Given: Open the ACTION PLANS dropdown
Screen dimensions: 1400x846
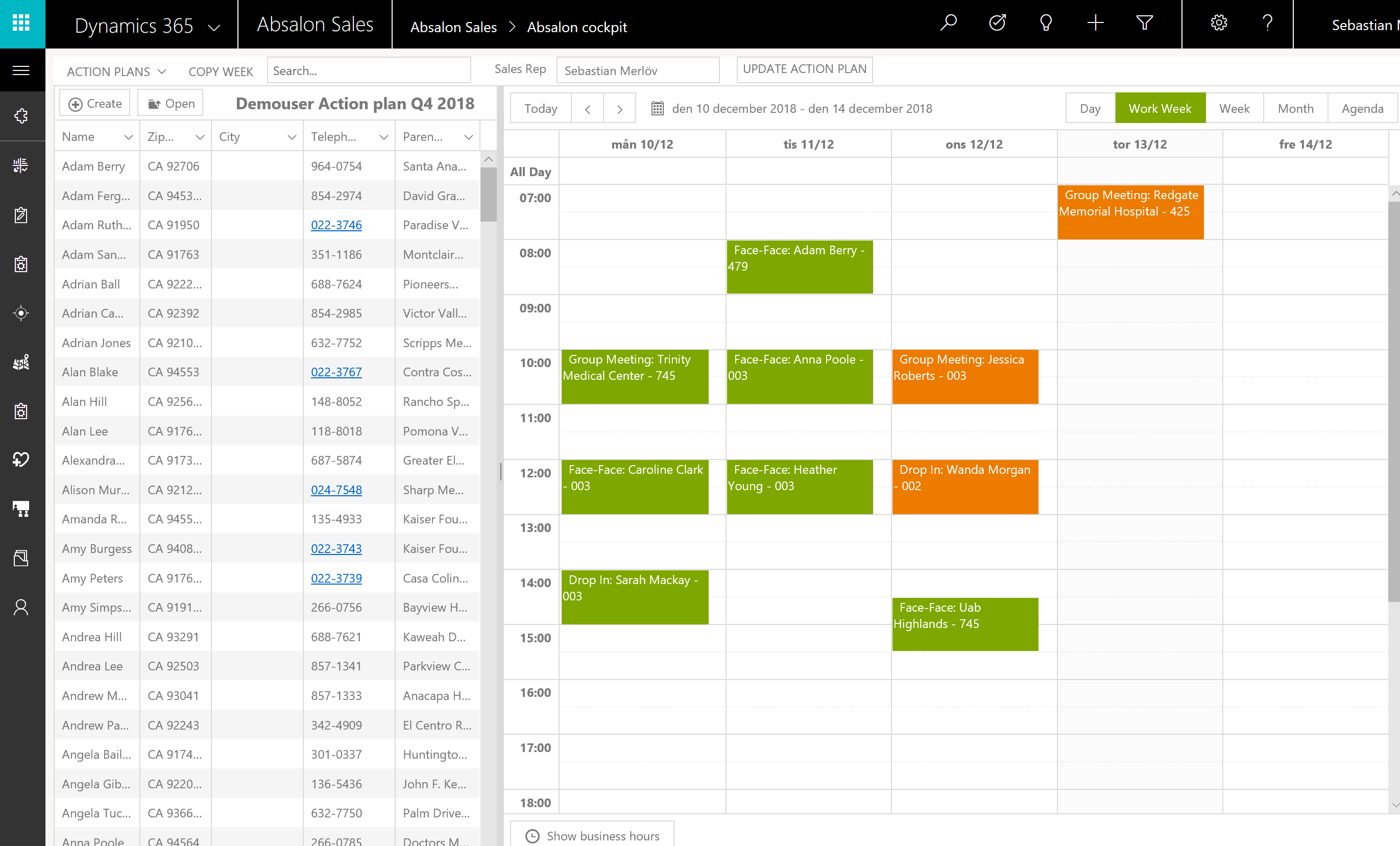Looking at the screenshot, I should coord(116,71).
